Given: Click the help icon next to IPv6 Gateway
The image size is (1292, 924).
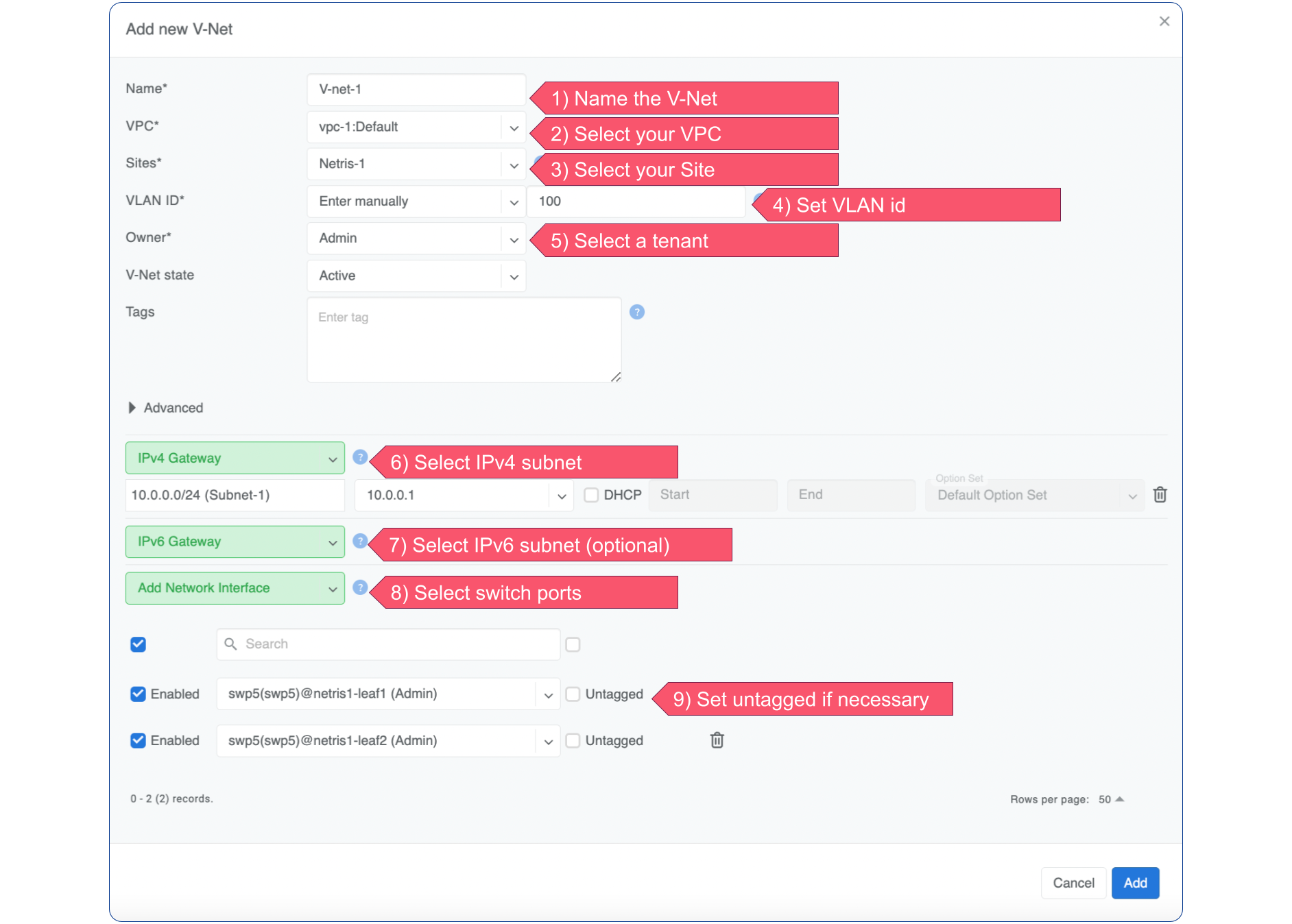Looking at the screenshot, I should (x=359, y=541).
